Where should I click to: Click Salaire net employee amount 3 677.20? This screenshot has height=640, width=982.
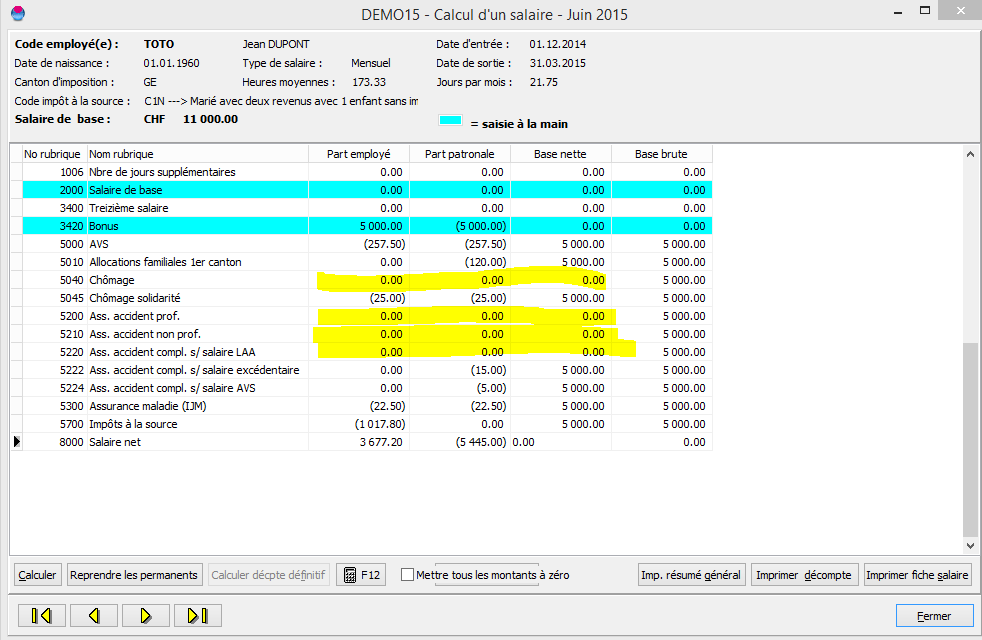point(381,442)
